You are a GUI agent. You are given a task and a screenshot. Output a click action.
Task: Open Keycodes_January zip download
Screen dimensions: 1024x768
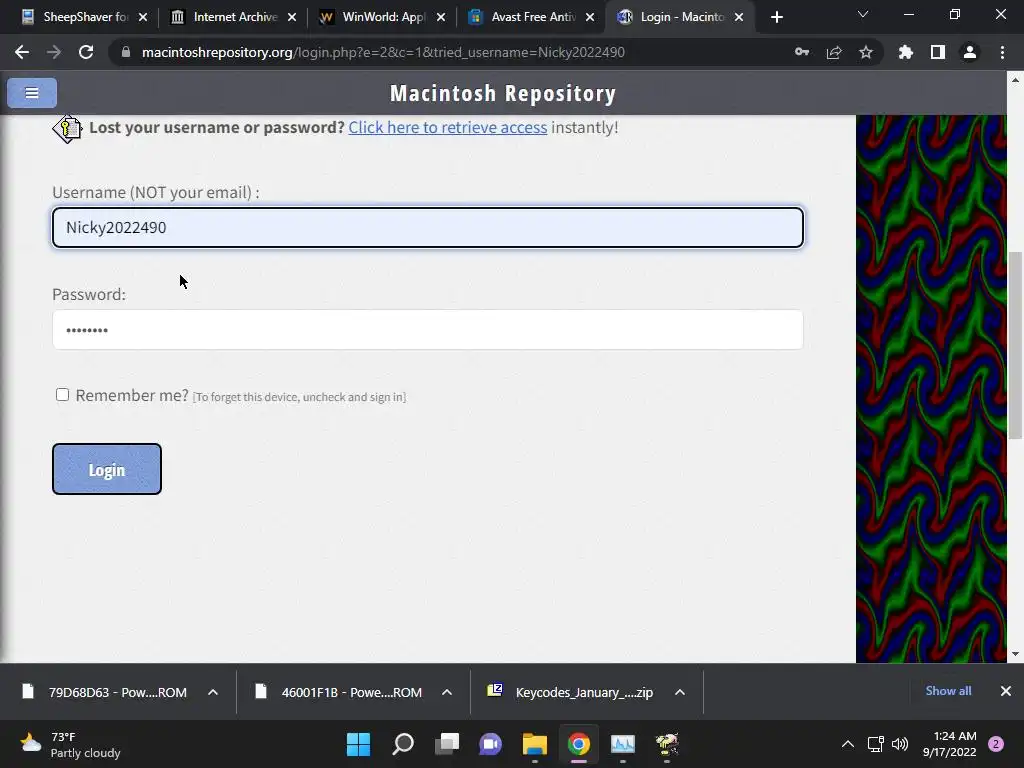(x=570, y=692)
